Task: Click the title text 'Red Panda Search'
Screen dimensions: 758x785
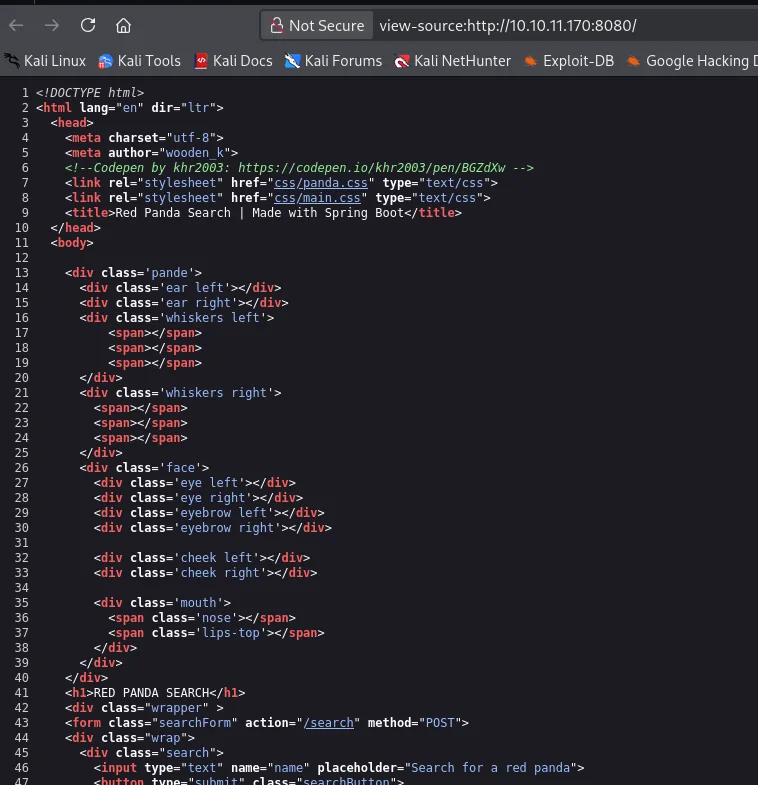Action: (173, 213)
